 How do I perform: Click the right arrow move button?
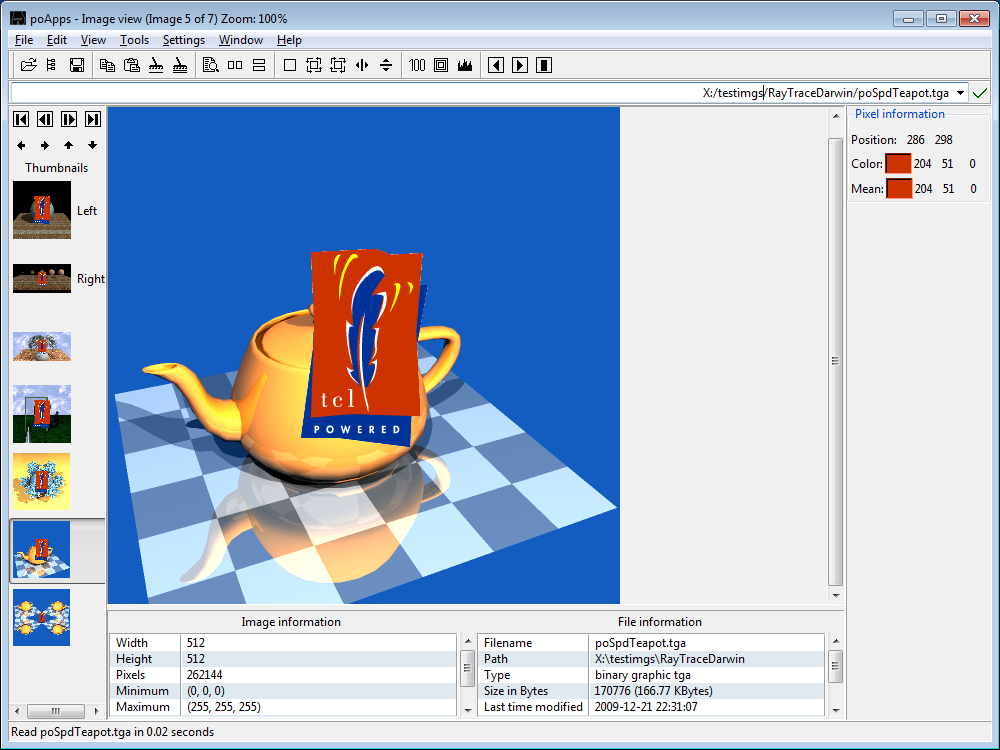pyautogui.click(x=45, y=145)
